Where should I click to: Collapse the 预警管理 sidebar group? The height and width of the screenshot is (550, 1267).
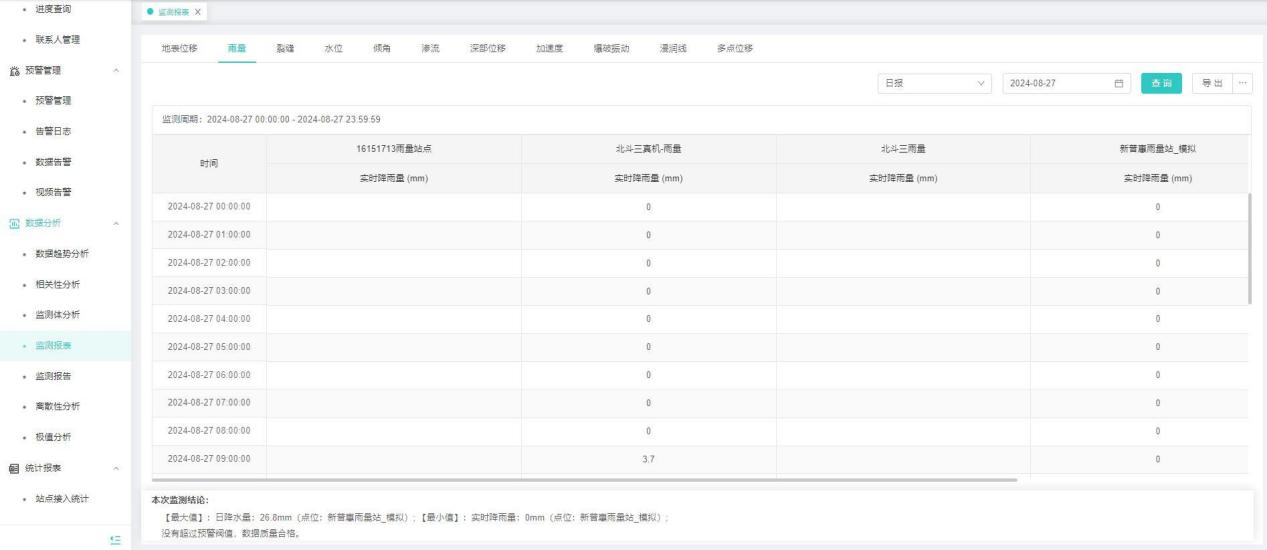(118, 70)
